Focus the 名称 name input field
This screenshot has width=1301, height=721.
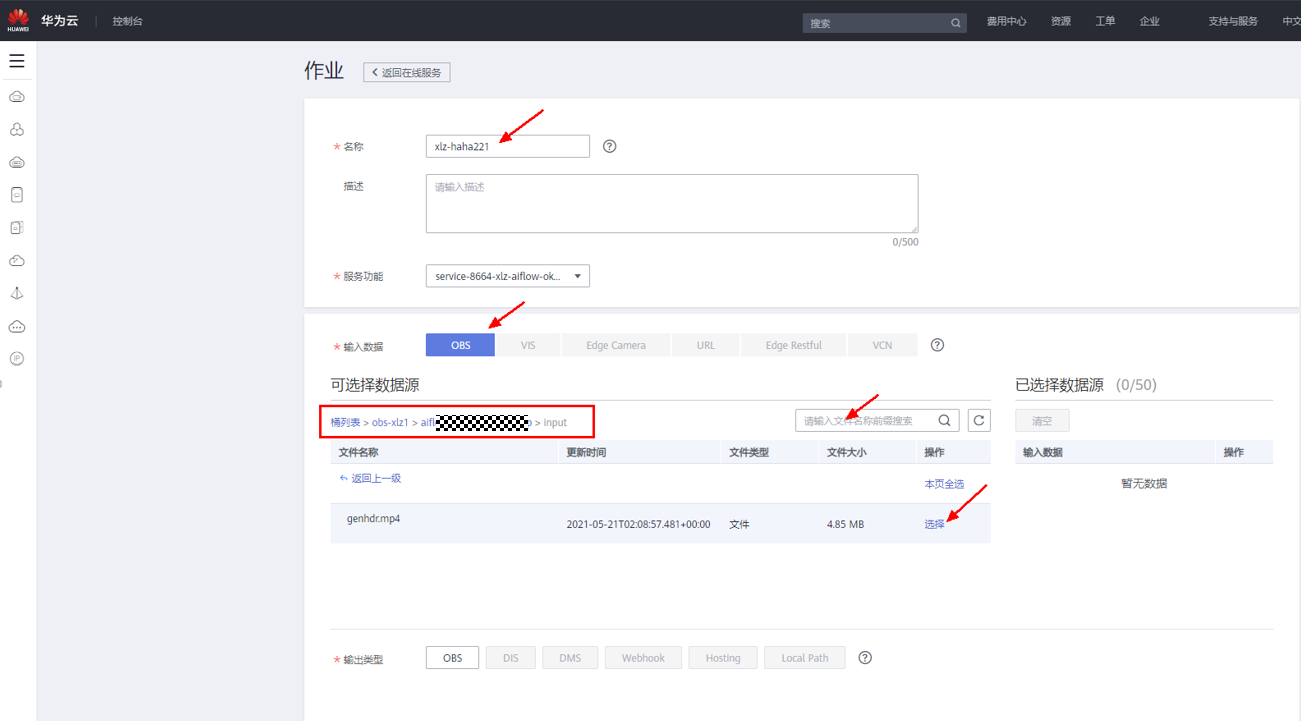508,146
